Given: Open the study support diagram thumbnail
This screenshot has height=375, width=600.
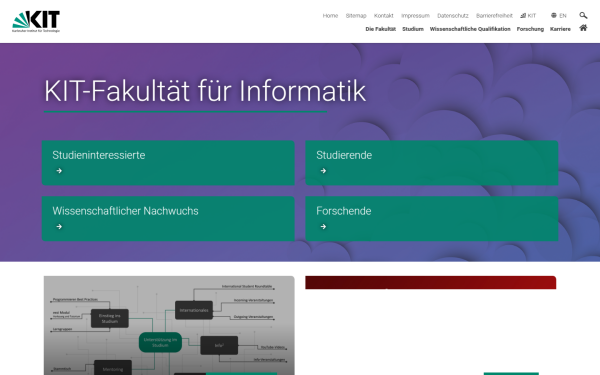Looking at the screenshot, I should click(169, 325).
